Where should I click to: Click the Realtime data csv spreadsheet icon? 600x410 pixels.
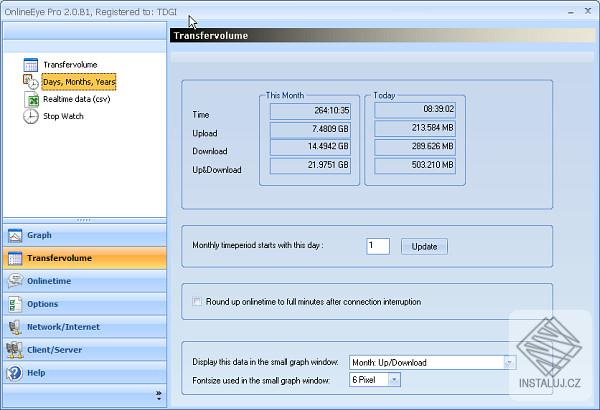tap(31, 99)
